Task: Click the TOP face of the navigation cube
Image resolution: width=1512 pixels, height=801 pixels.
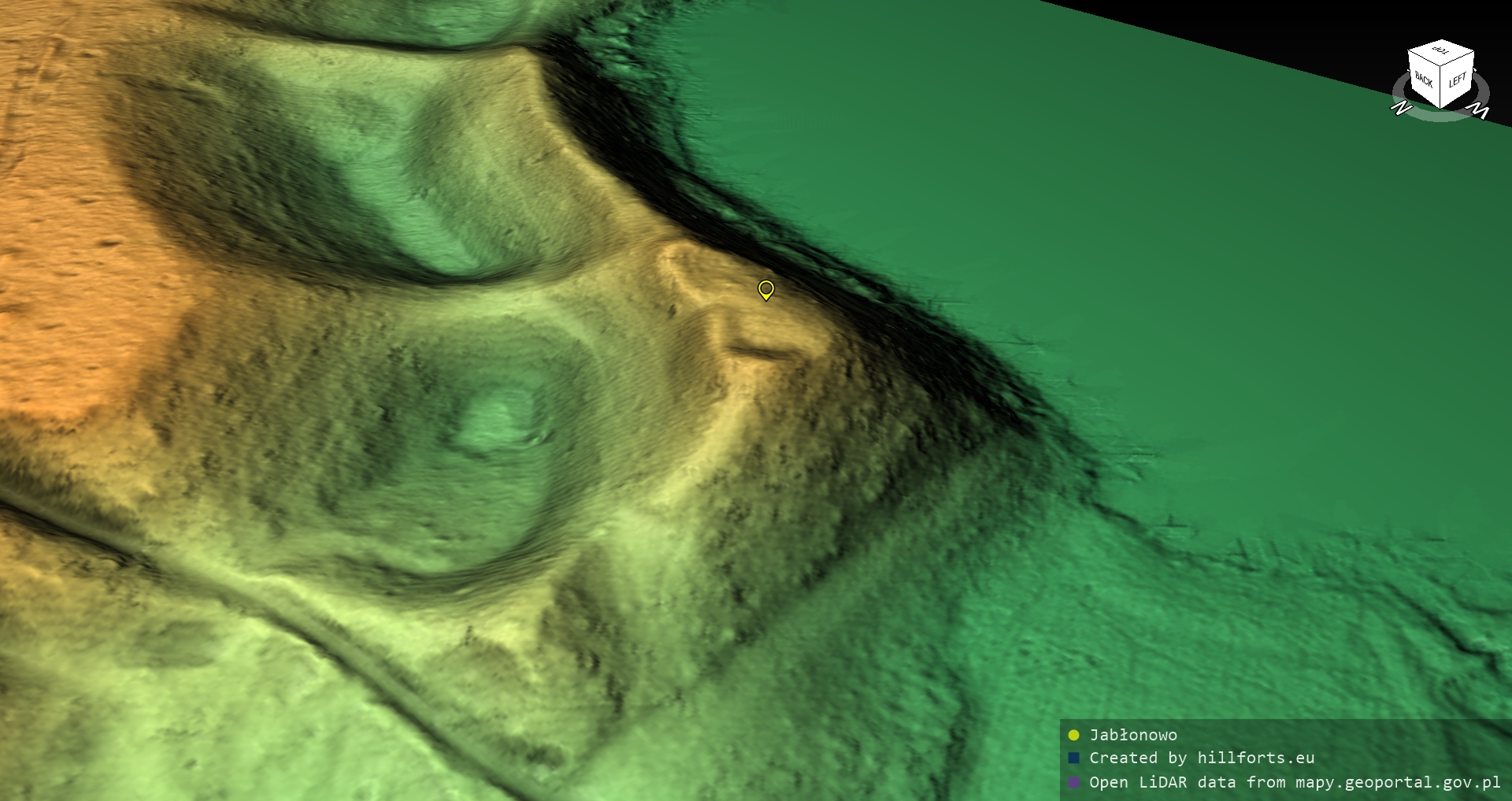Action: (x=1441, y=51)
